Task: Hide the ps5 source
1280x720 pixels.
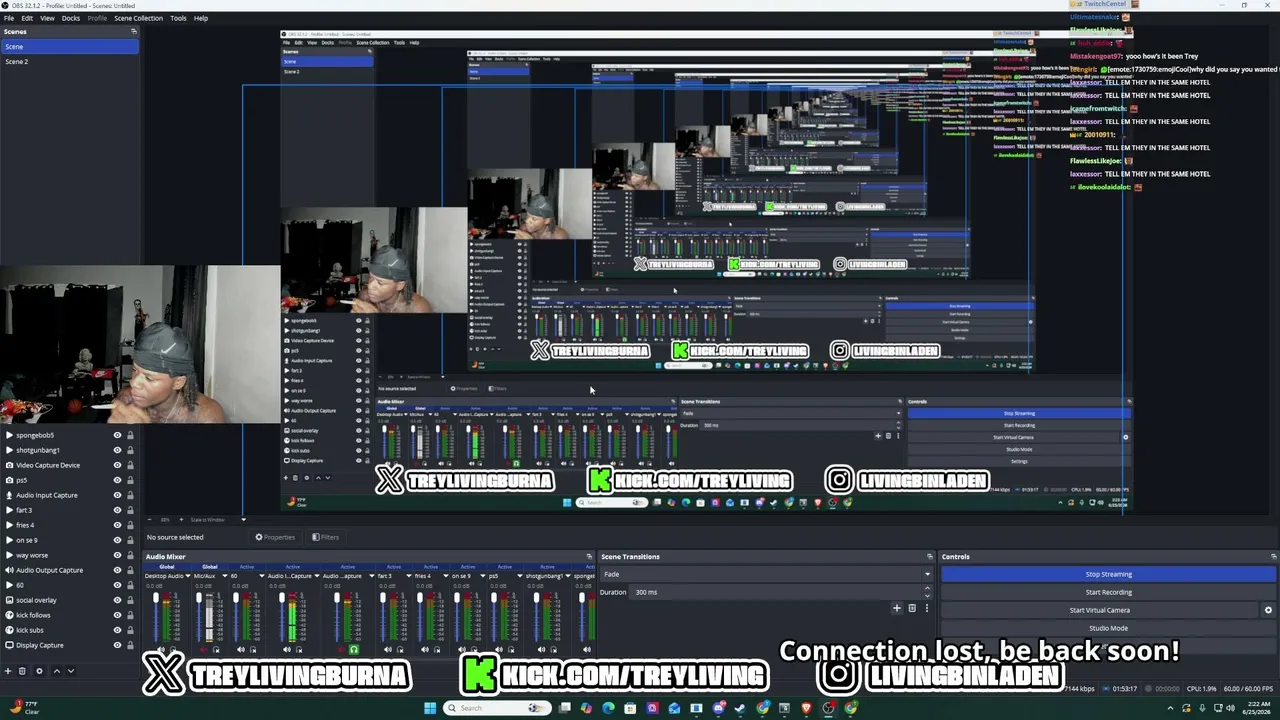Action: (x=117, y=480)
